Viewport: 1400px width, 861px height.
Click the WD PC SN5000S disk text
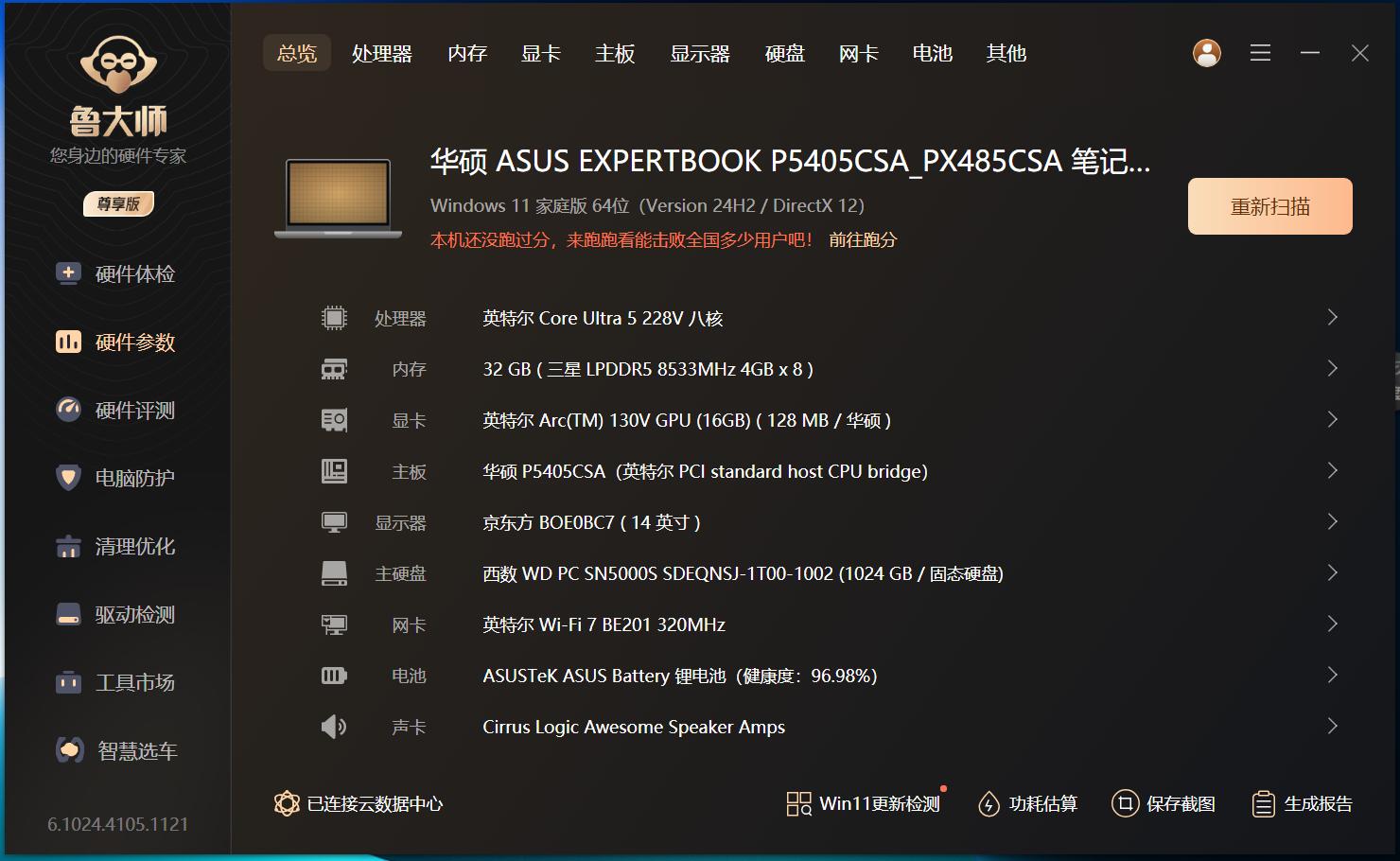(x=743, y=574)
